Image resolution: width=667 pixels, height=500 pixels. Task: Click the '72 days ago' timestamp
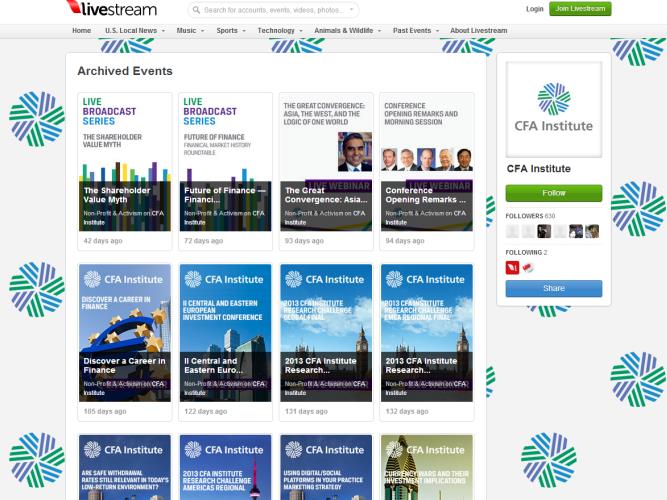[x=203, y=241]
